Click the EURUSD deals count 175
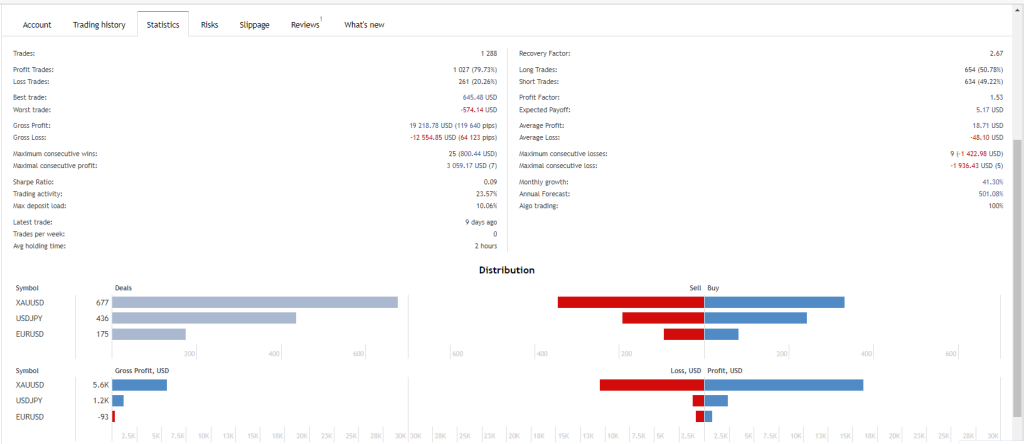Viewport: 1024px width, 444px height. (x=101, y=334)
